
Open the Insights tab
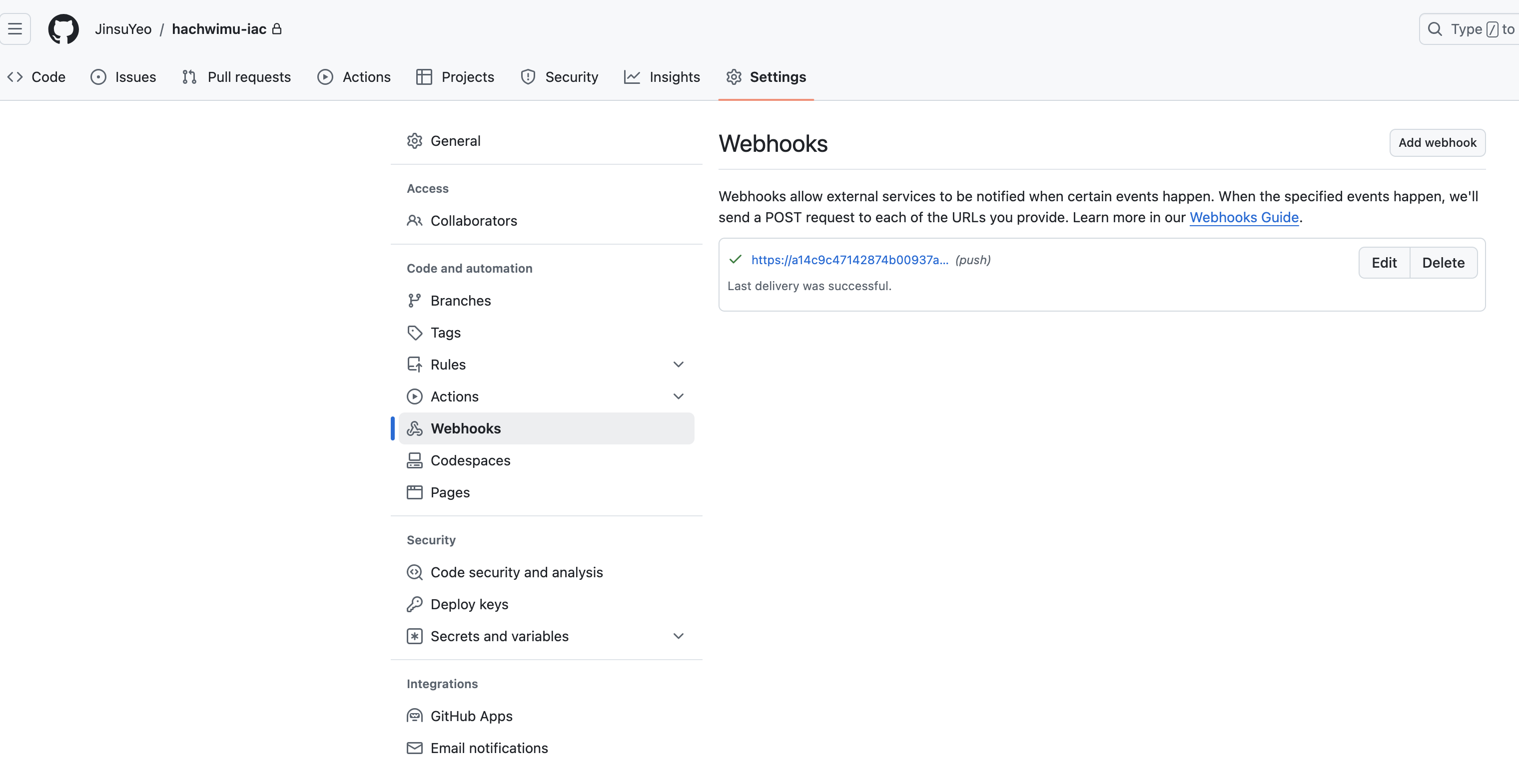coord(662,76)
